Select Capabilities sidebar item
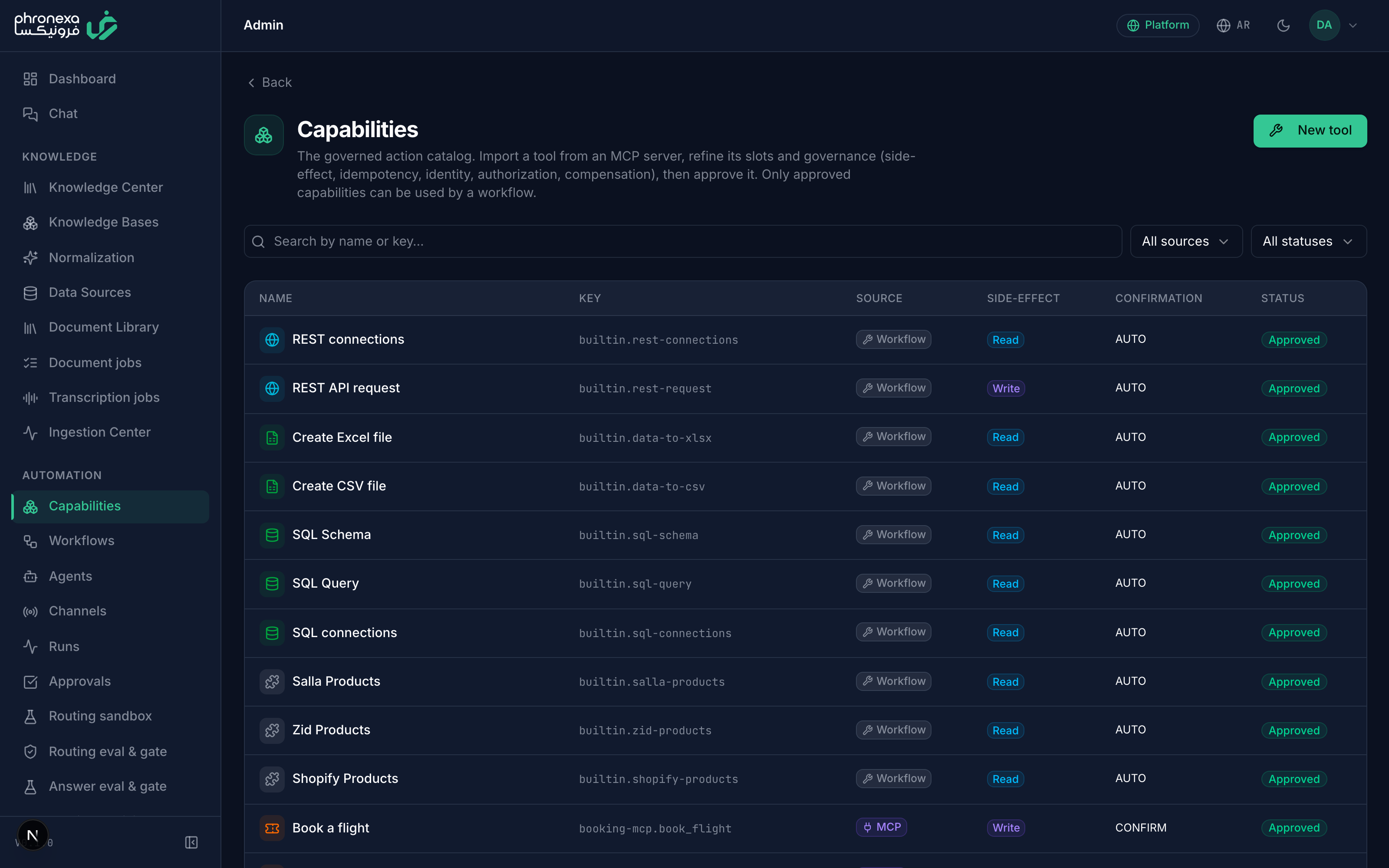1389x868 pixels. click(x=110, y=506)
